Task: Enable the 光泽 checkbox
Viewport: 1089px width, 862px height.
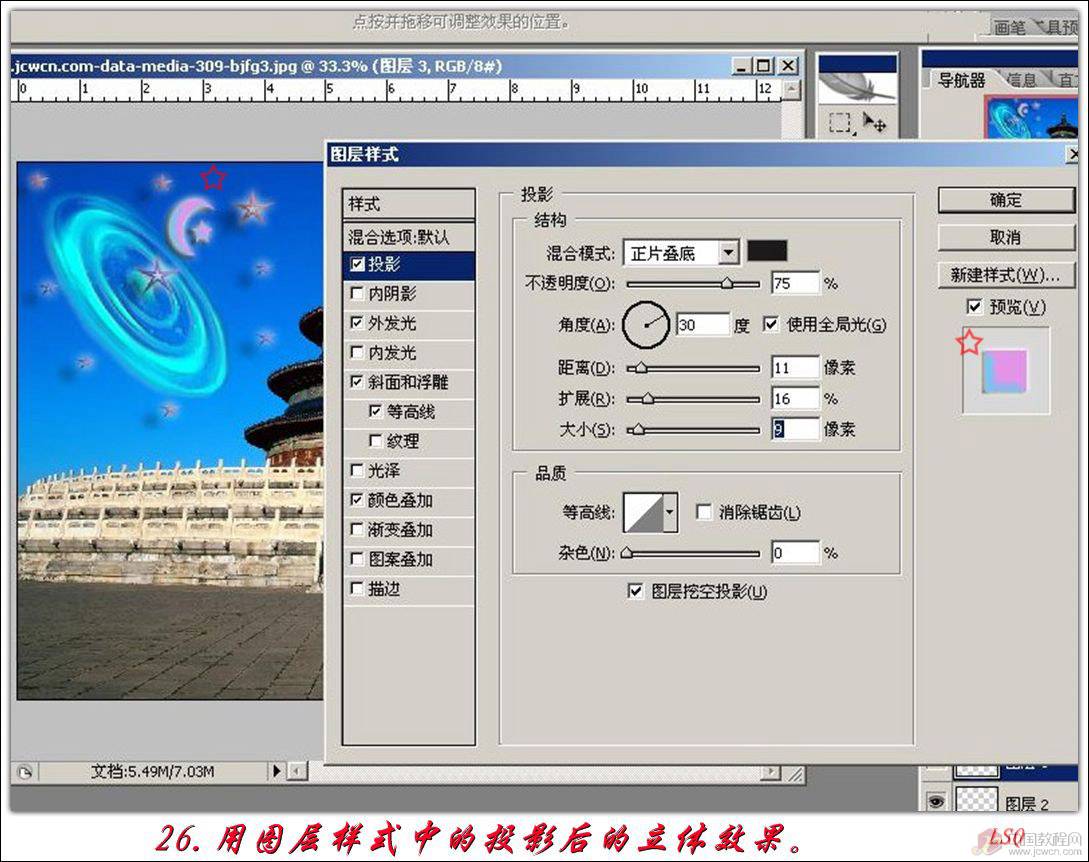Action: coord(357,470)
